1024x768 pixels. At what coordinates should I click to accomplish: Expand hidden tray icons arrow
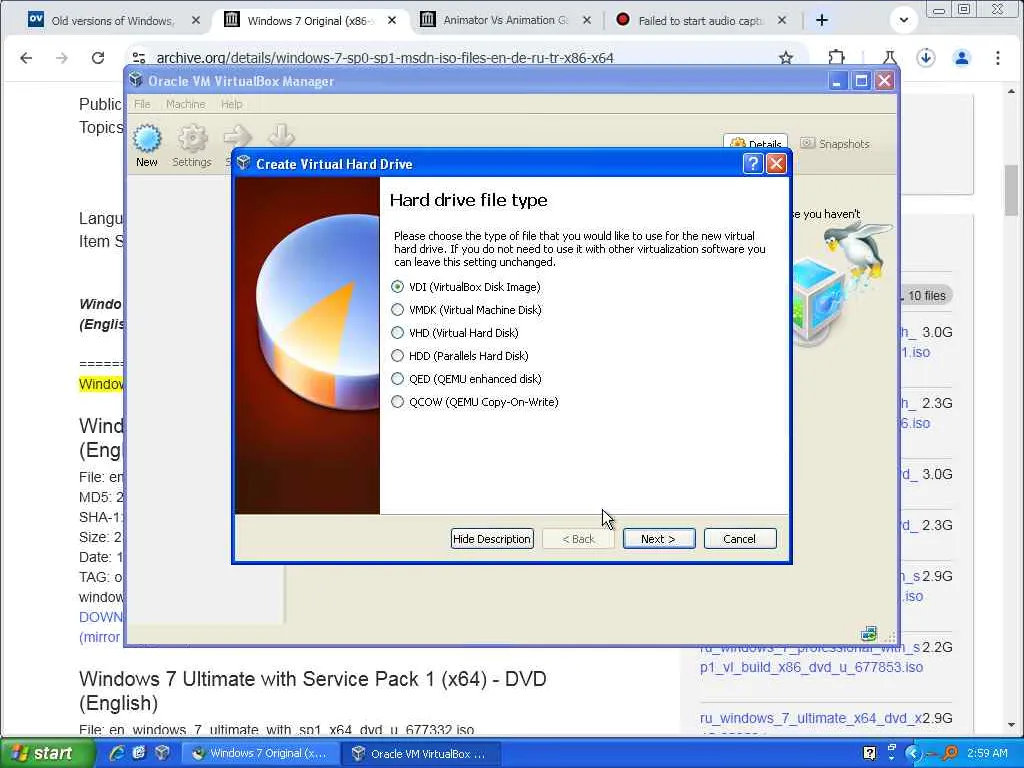pos(912,753)
